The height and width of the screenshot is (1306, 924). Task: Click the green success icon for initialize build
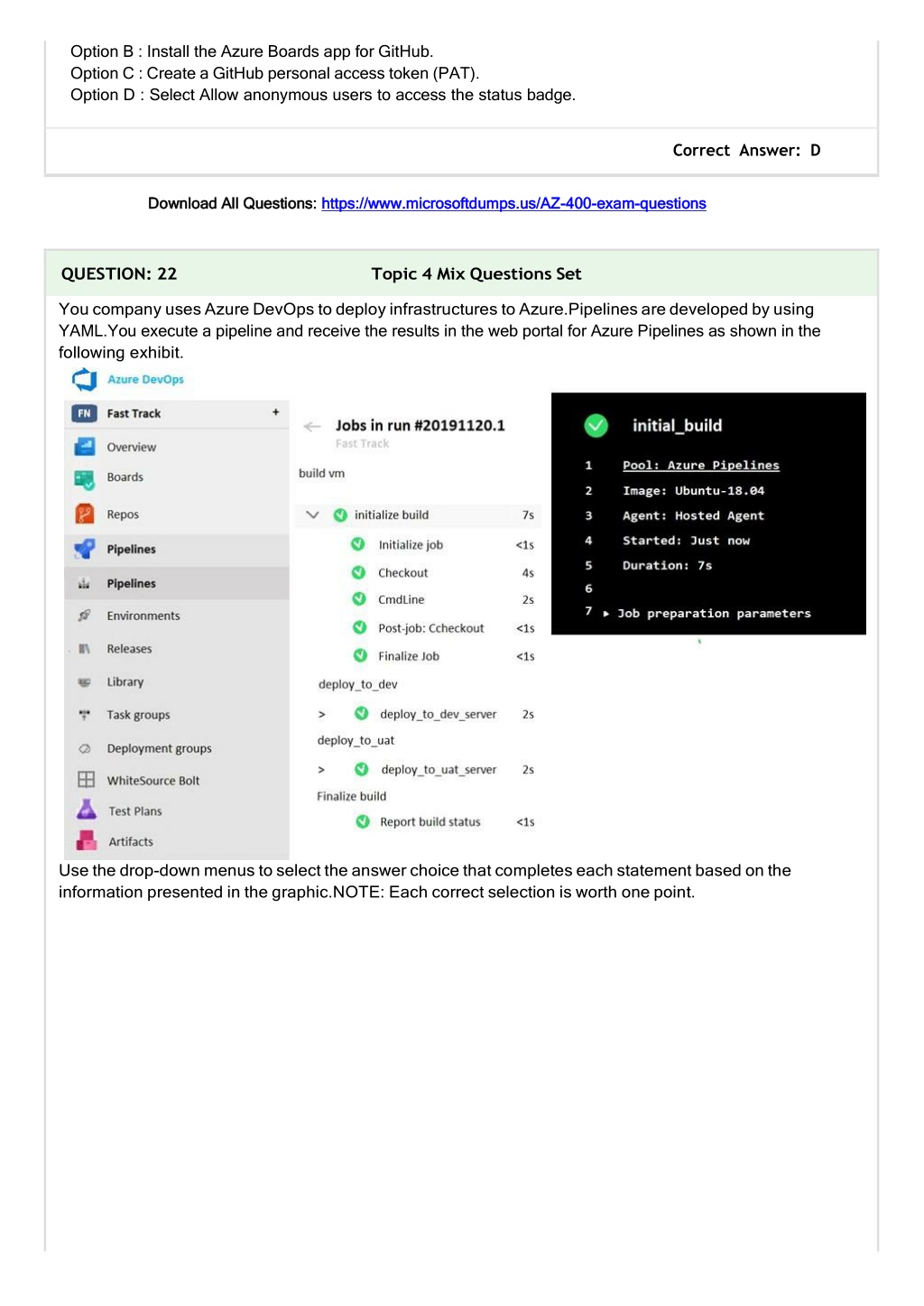pyautogui.click(x=340, y=515)
